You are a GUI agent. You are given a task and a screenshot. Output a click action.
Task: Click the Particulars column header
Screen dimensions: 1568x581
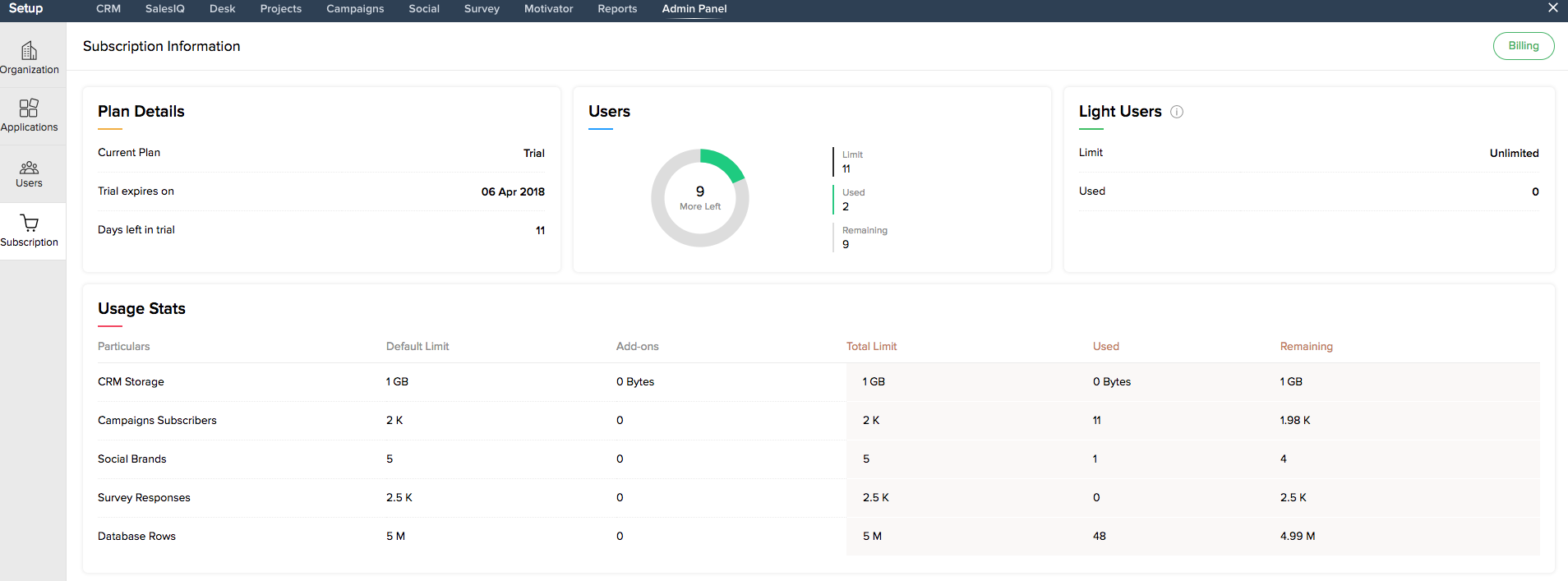click(x=124, y=347)
